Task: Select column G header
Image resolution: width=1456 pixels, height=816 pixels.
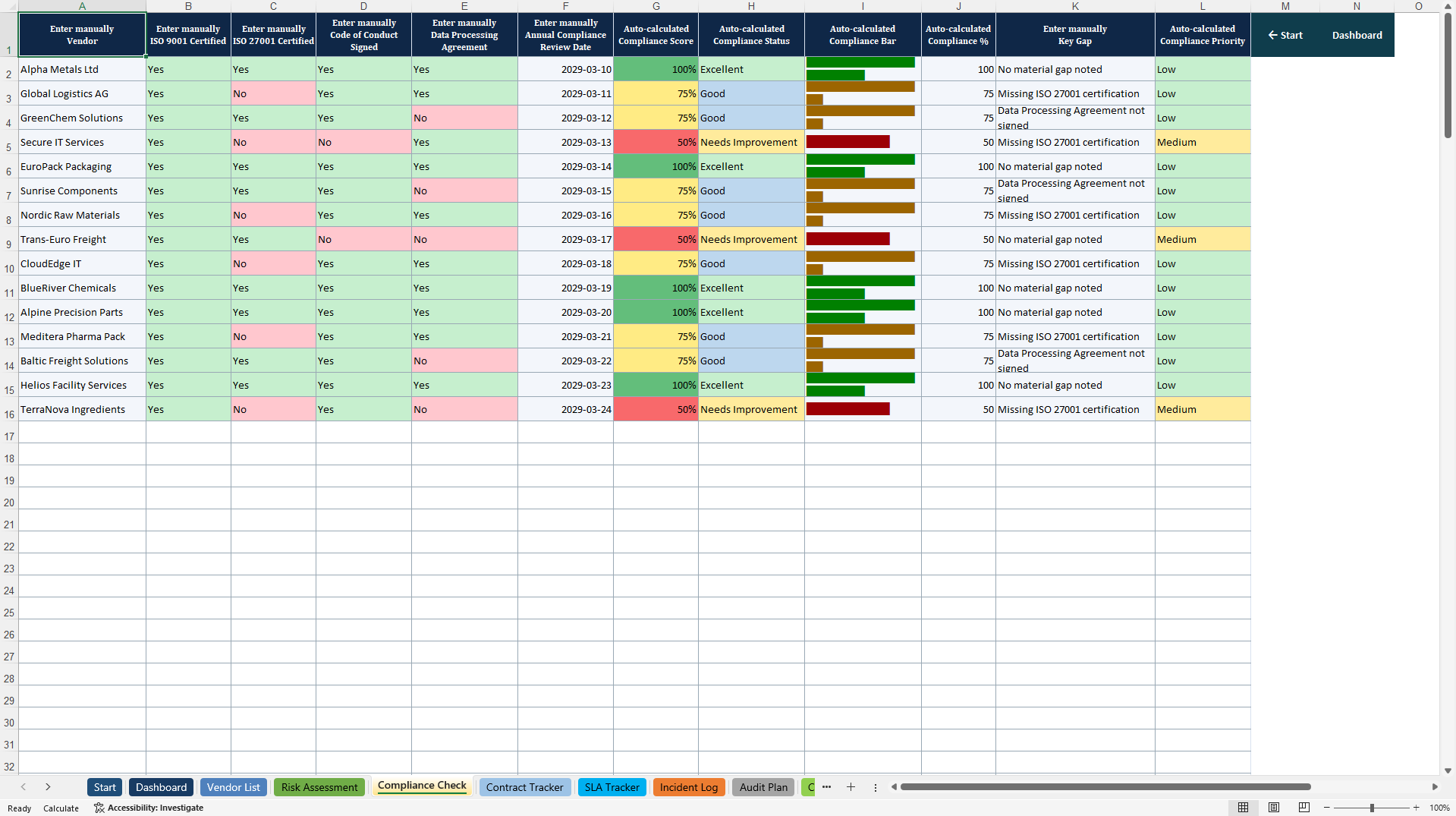Action: [656, 6]
